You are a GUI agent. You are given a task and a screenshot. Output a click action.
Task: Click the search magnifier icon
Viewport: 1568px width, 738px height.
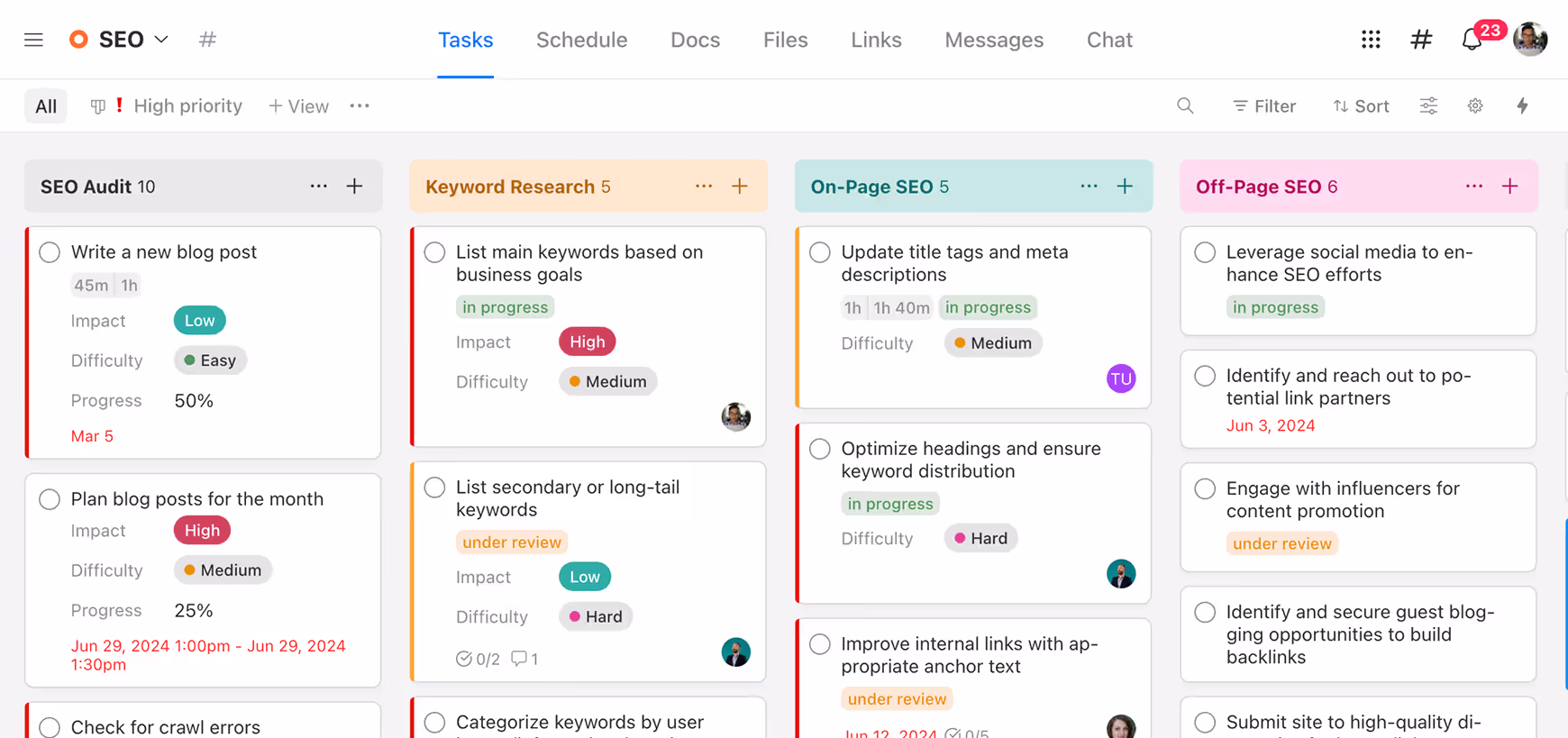1185,106
